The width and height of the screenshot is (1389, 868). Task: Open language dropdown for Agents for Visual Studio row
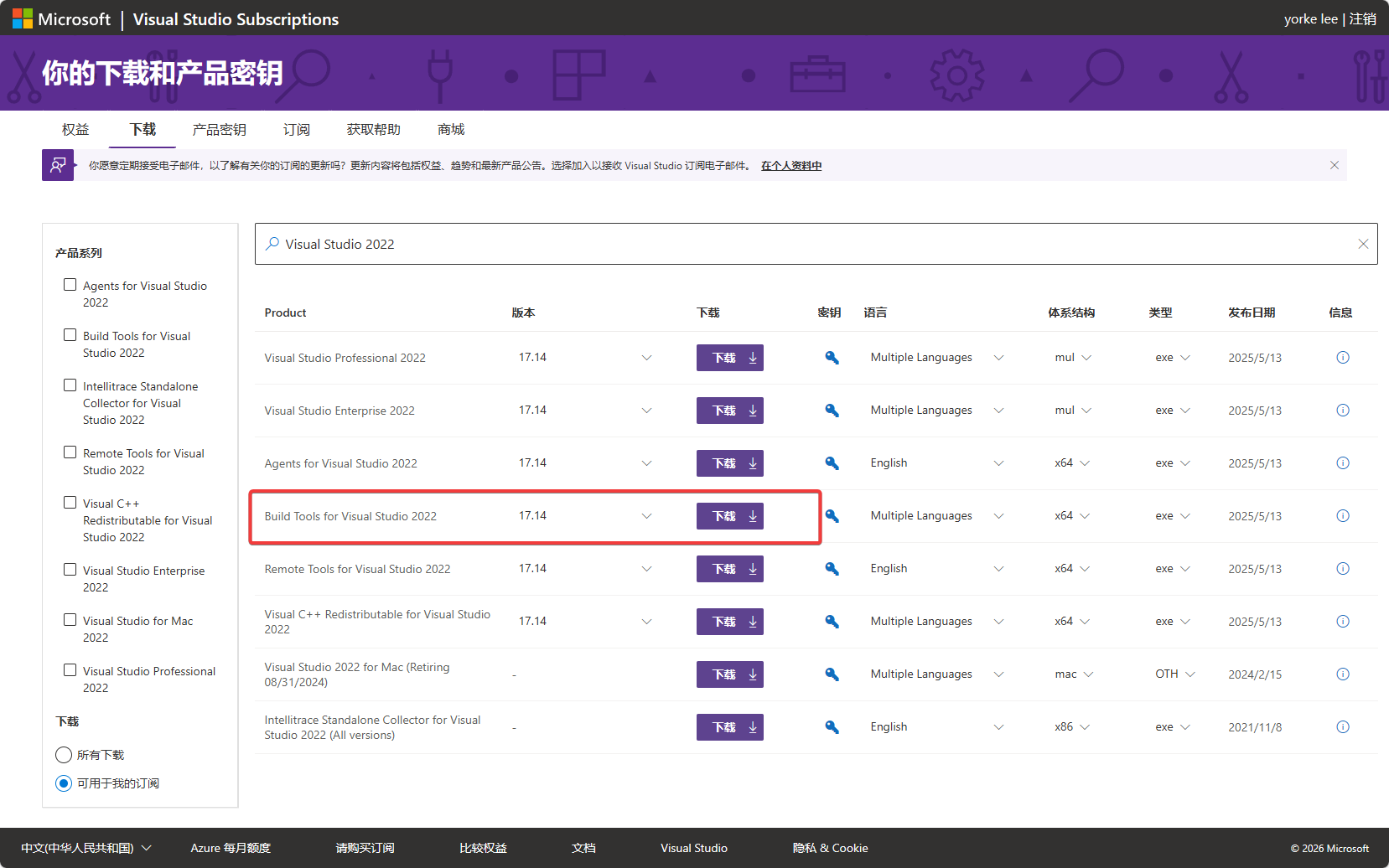[x=998, y=463]
